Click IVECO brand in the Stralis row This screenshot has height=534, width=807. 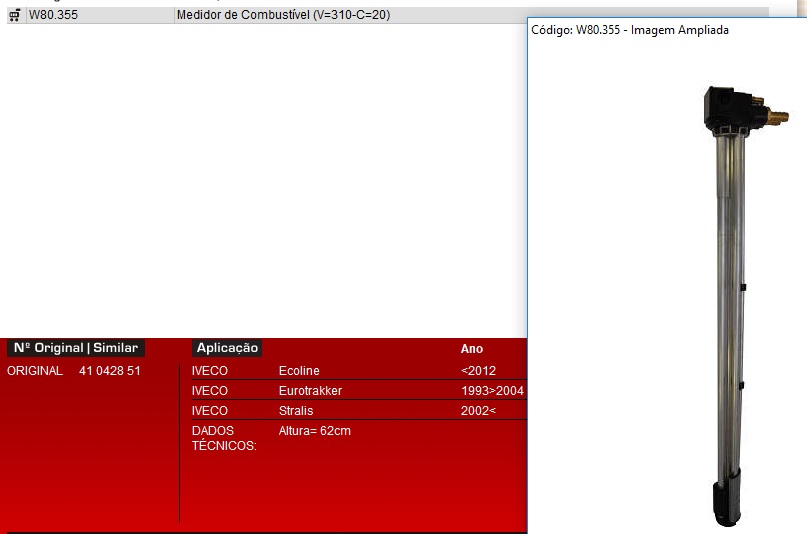[x=209, y=411]
